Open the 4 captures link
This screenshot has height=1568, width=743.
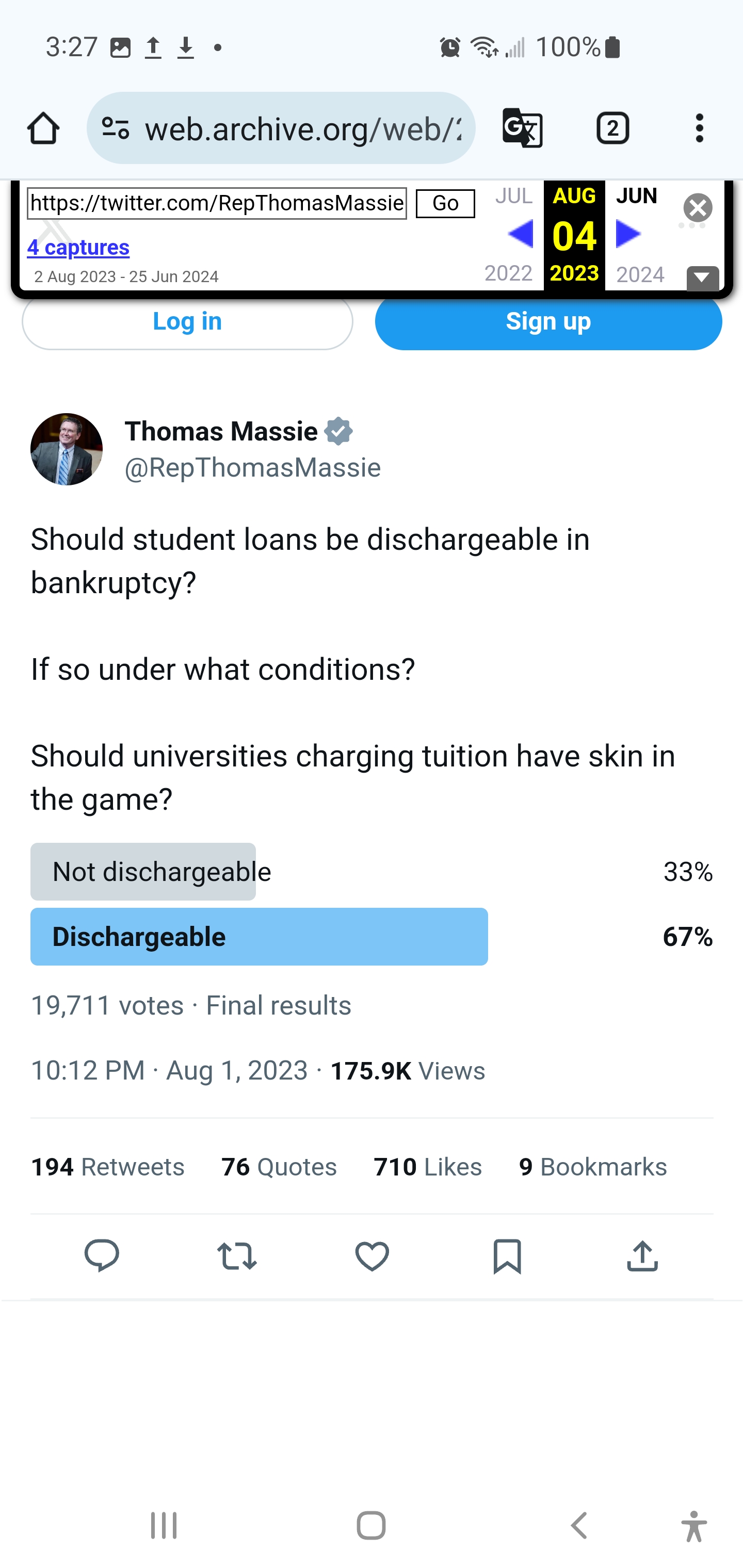coord(78,247)
